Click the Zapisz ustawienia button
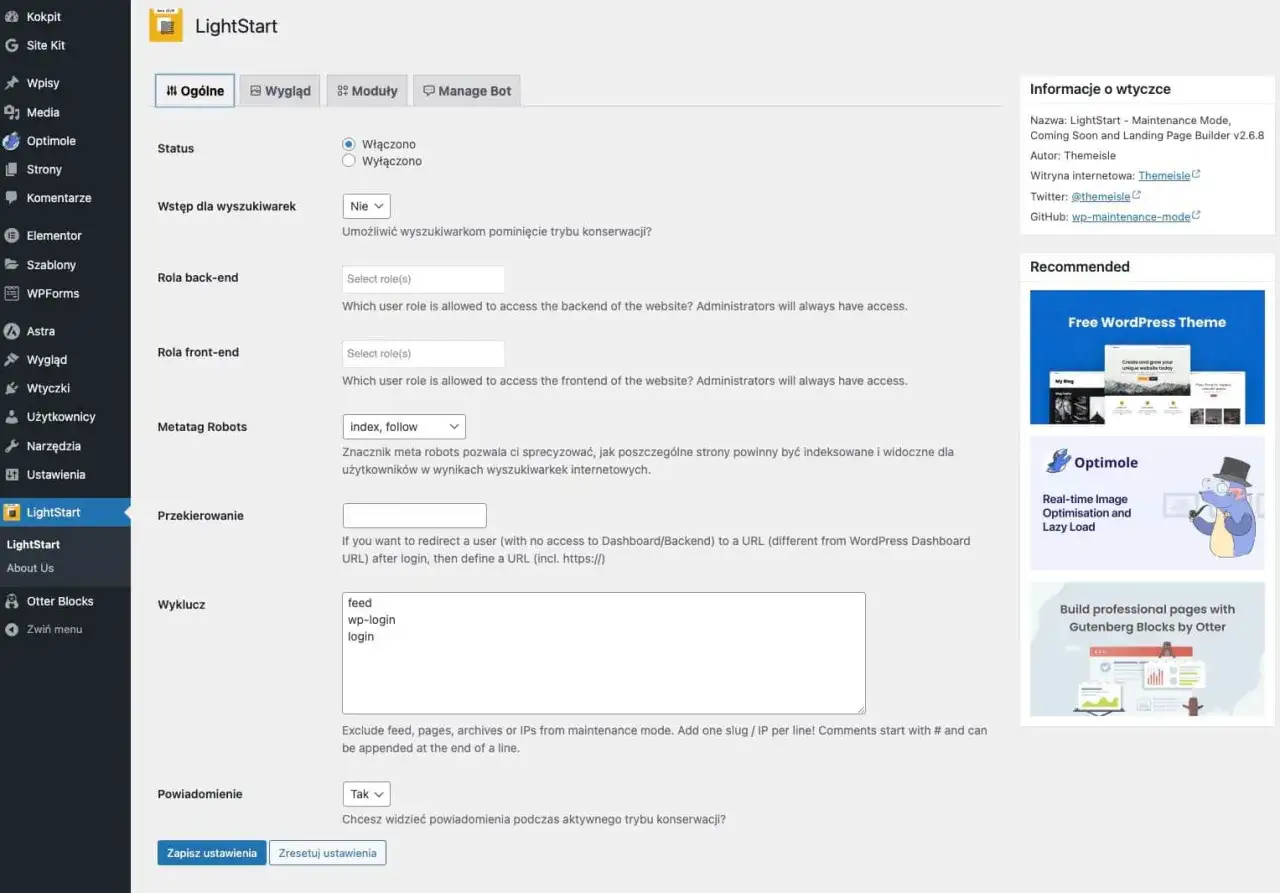 [x=212, y=853]
